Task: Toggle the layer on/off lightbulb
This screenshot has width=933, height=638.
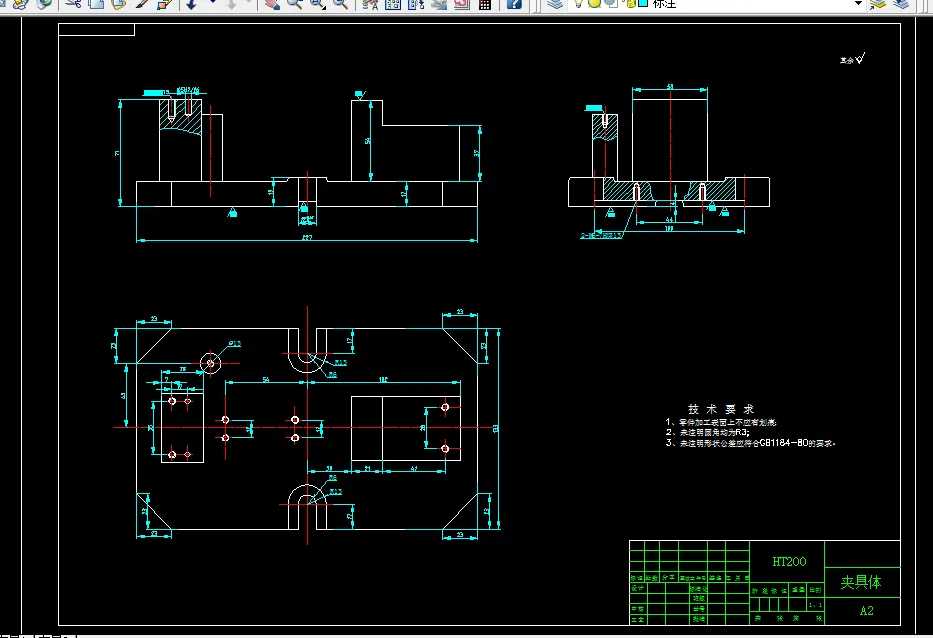Action: (x=578, y=4)
